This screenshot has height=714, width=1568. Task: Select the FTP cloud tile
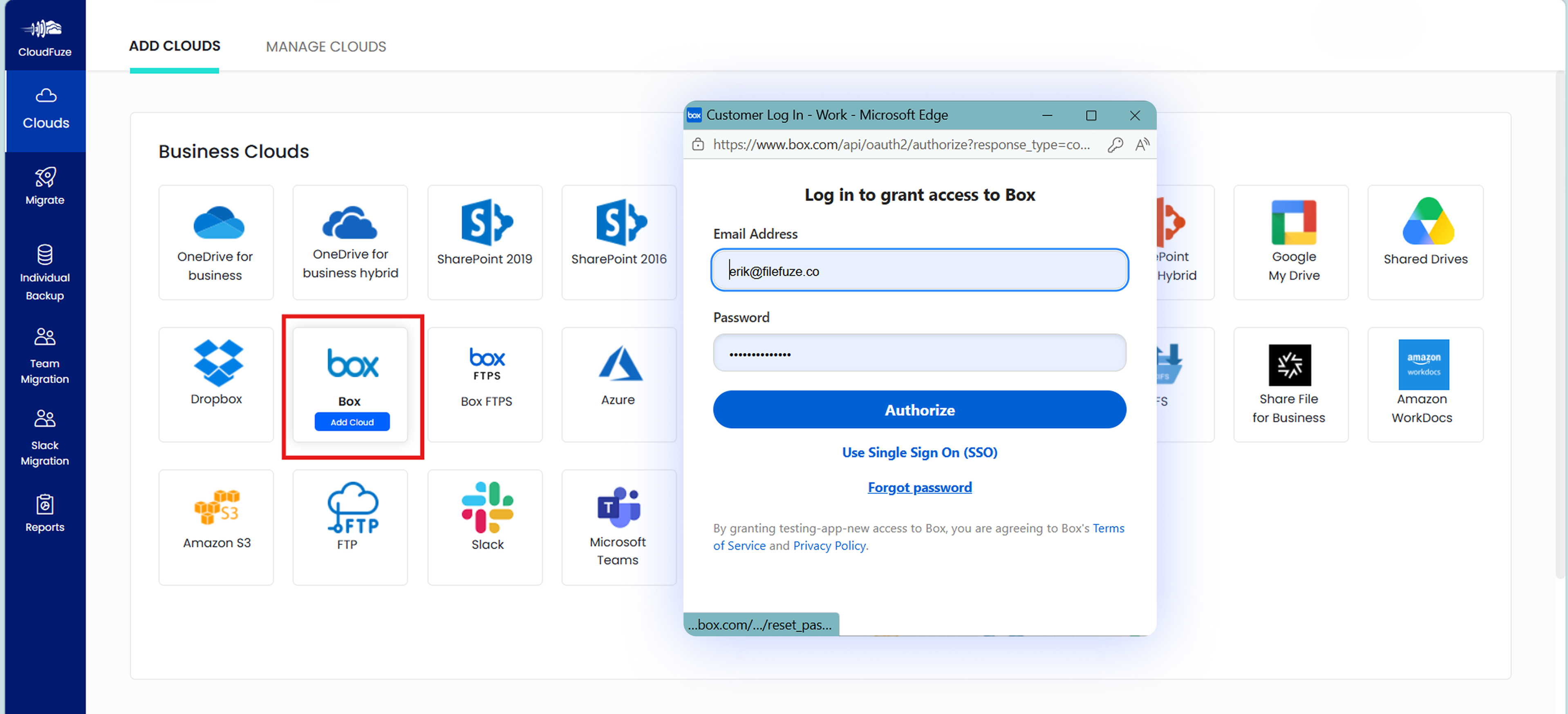350,527
